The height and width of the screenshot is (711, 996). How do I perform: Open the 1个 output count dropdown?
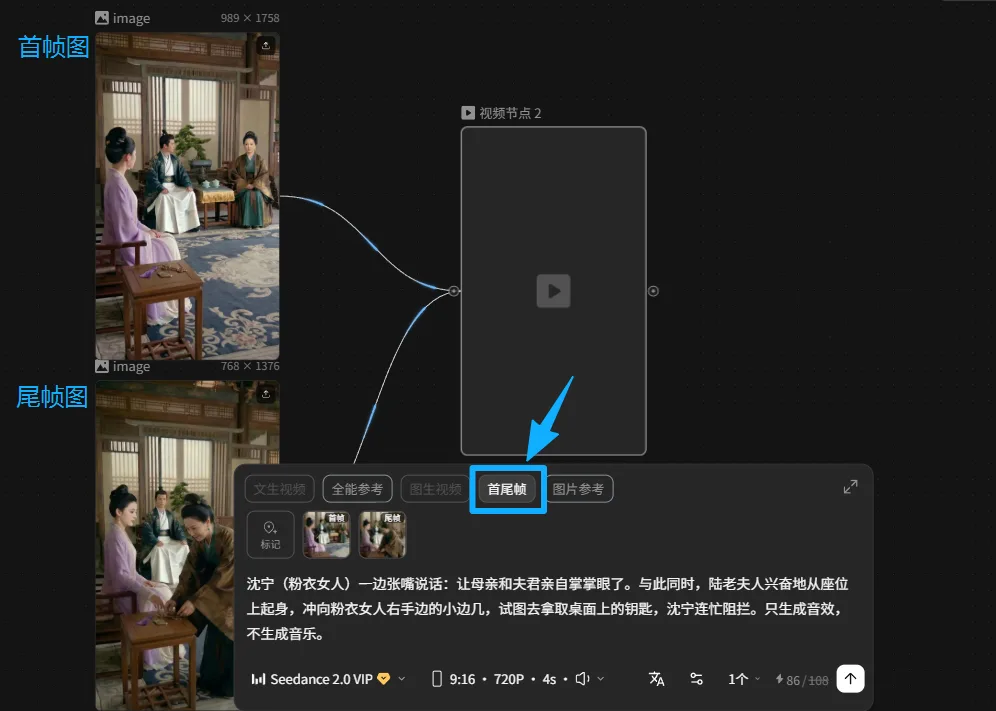pos(743,679)
